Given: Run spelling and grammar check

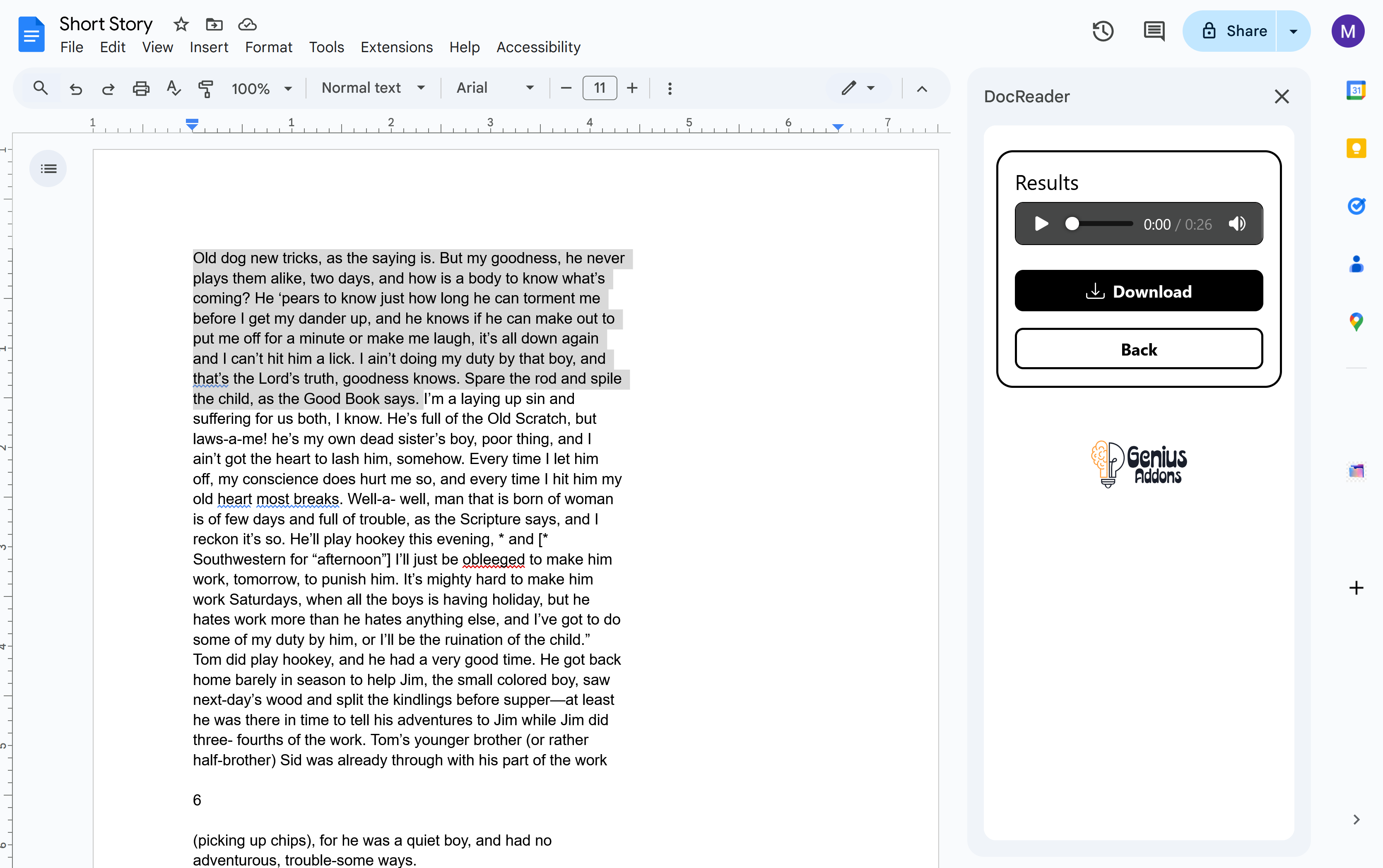Looking at the screenshot, I should tap(173, 89).
